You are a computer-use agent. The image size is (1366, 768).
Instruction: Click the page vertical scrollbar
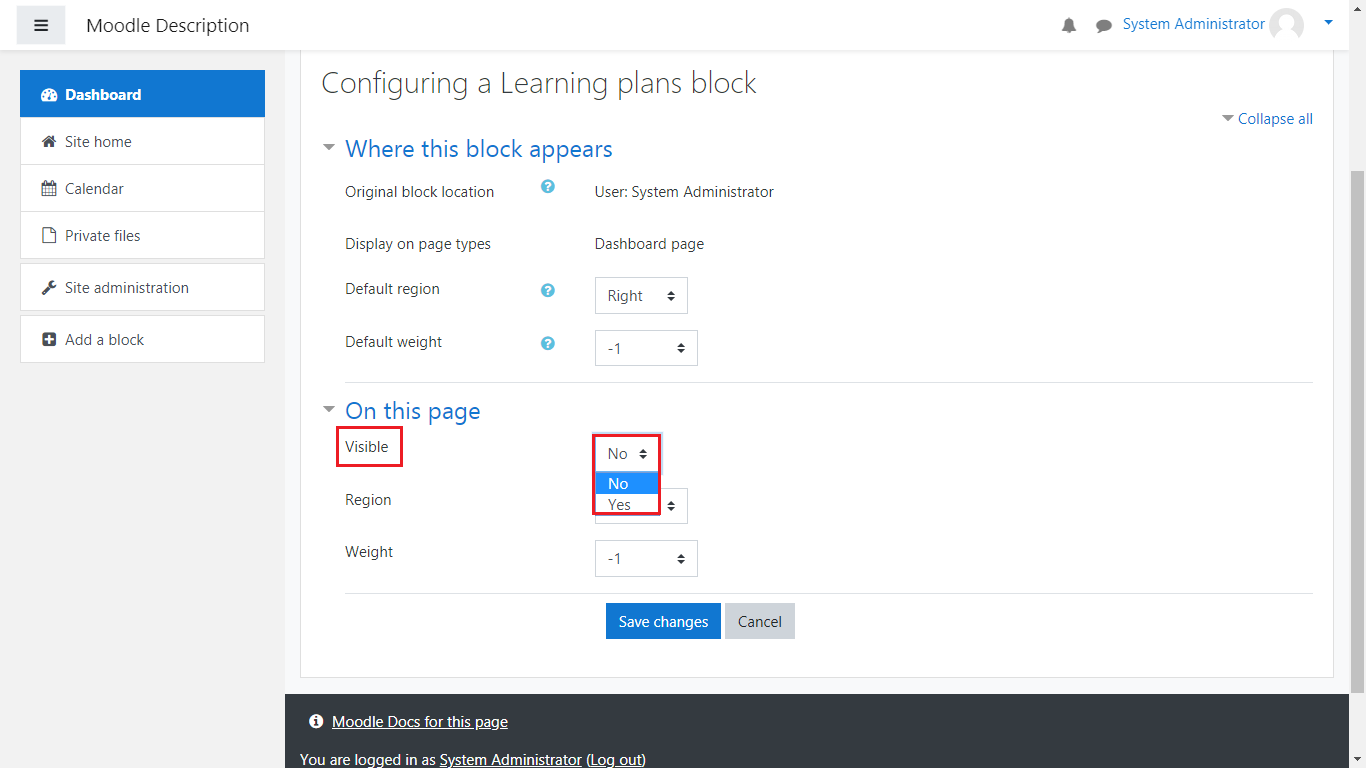1357,430
